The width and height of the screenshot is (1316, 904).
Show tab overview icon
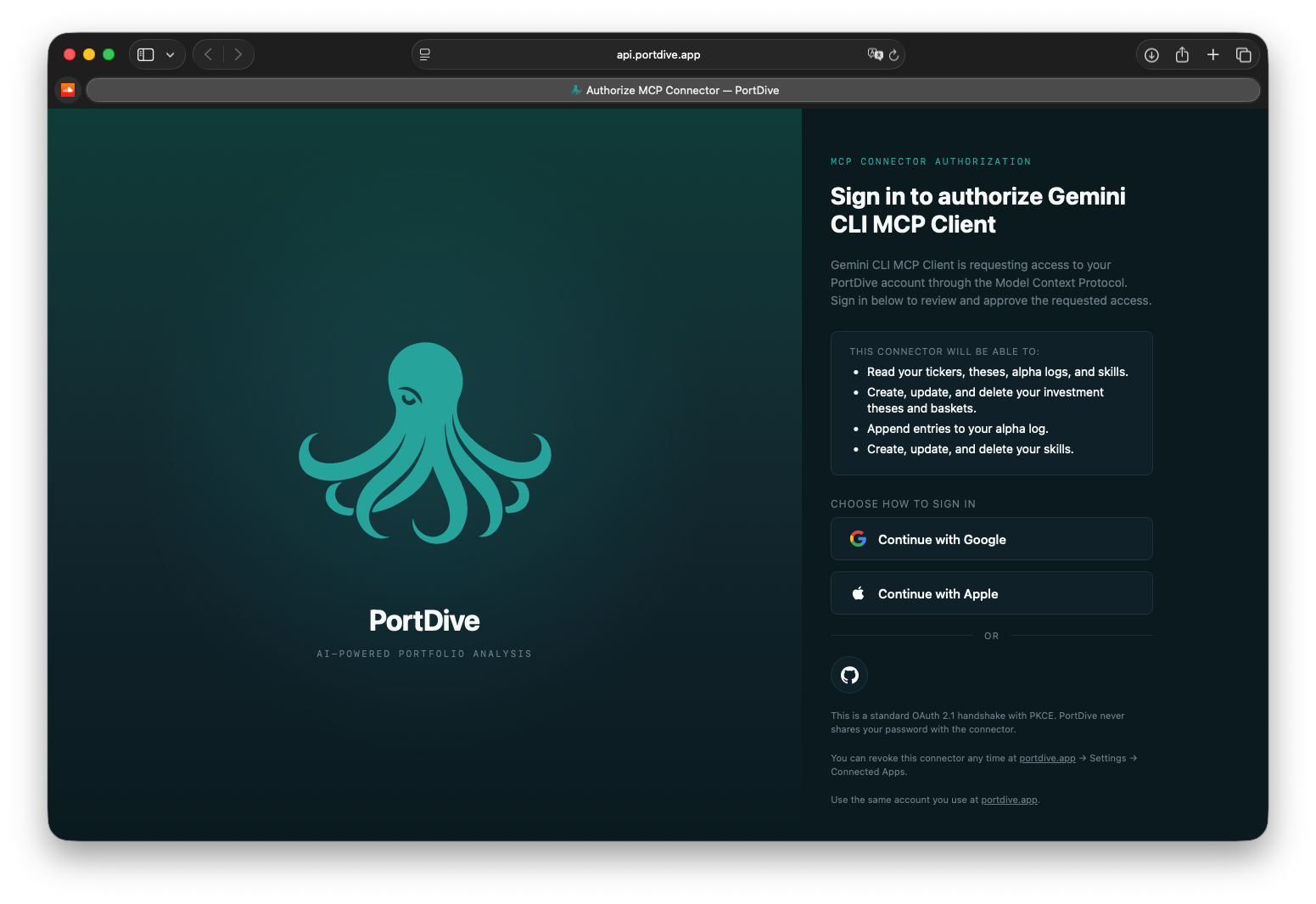pos(1244,54)
